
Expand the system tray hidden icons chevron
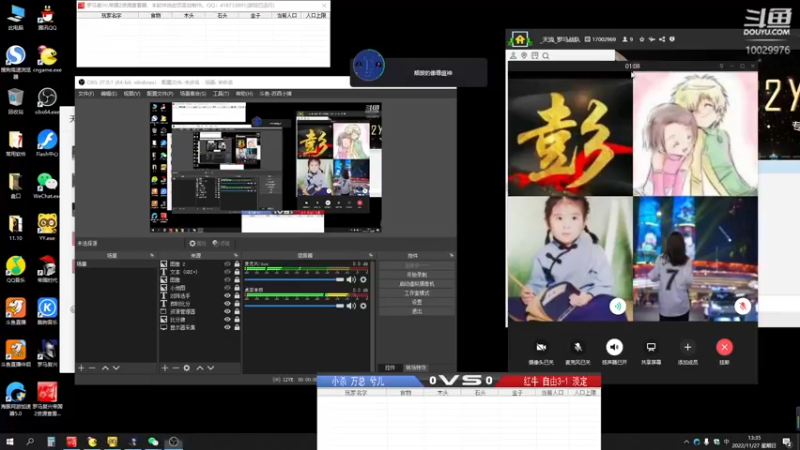click(686, 442)
